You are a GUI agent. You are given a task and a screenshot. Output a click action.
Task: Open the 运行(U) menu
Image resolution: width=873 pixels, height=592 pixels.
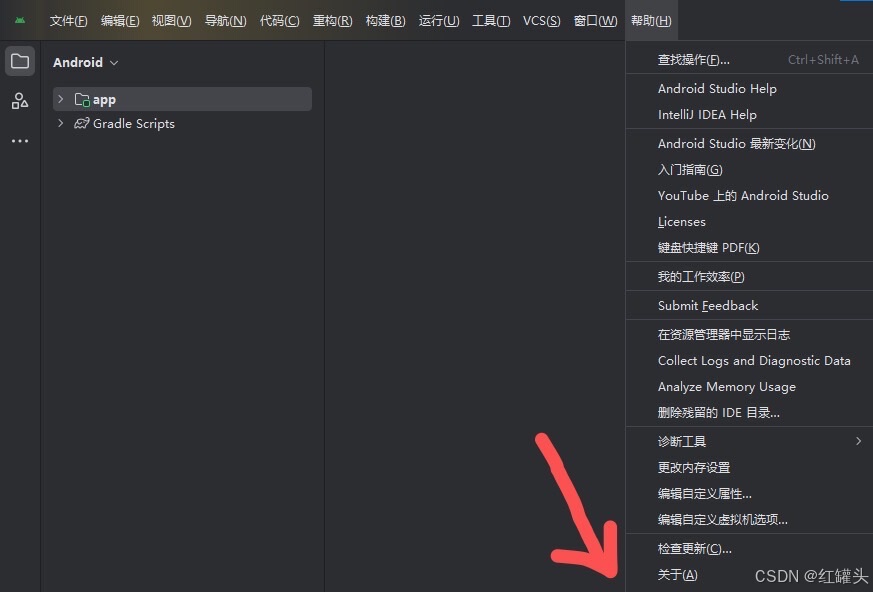tap(439, 21)
